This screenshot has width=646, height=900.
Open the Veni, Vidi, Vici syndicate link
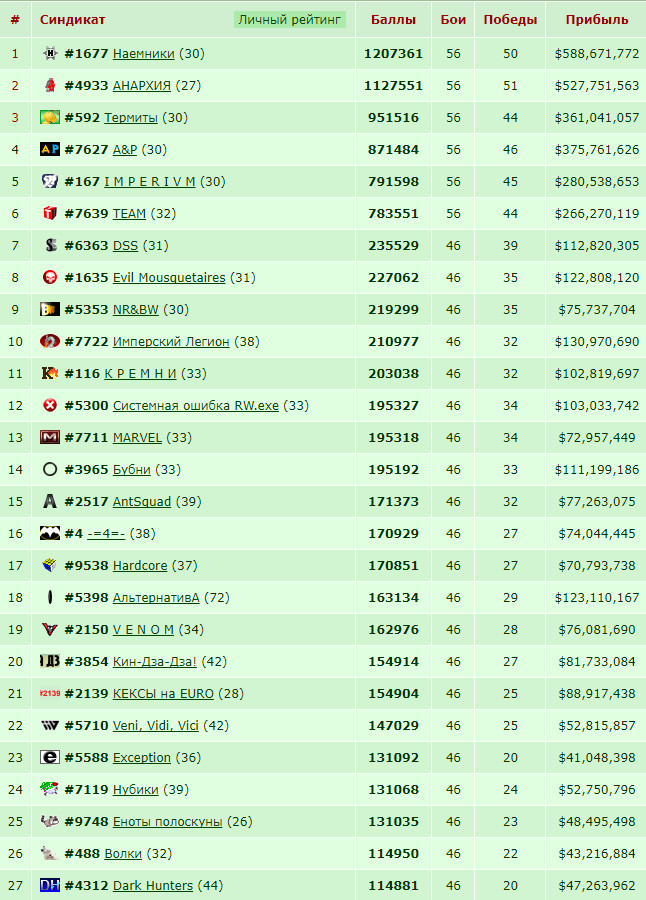coord(156,726)
